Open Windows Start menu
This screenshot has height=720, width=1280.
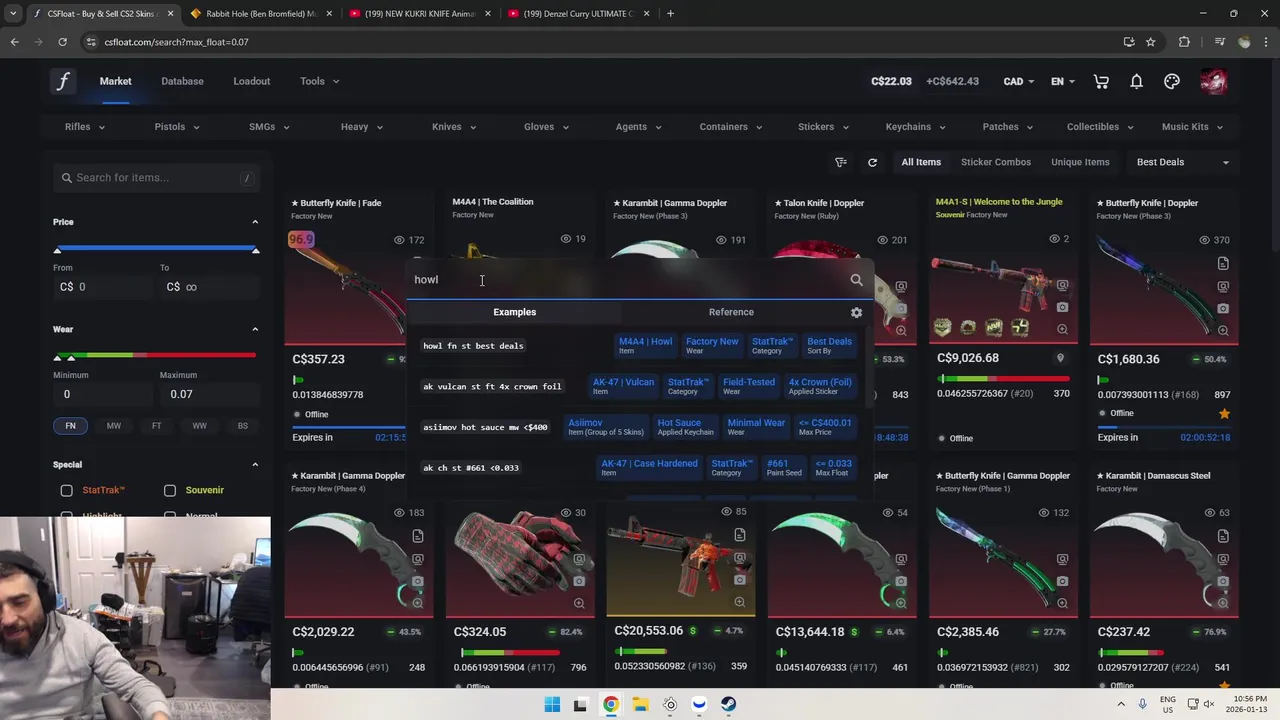pyautogui.click(x=552, y=704)
